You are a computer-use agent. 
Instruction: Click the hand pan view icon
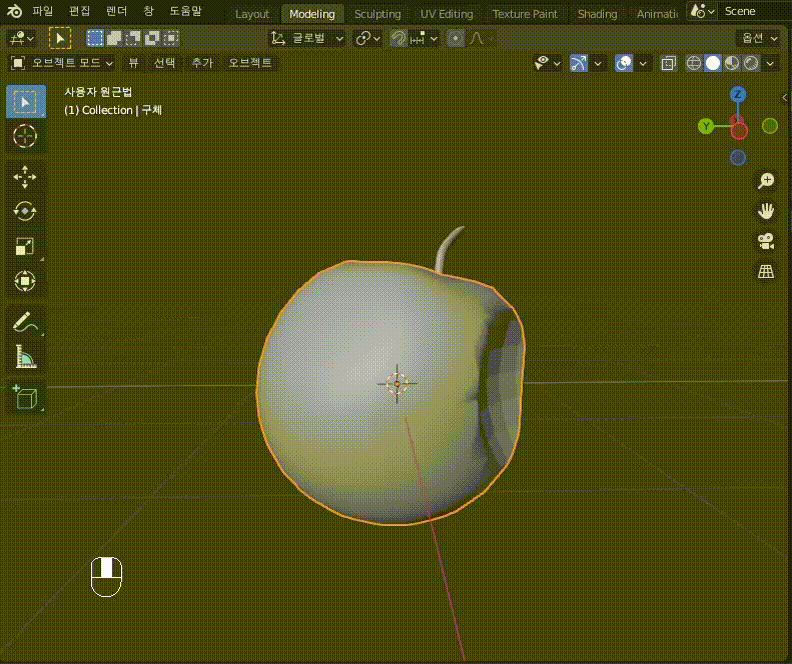pos(766,211)
